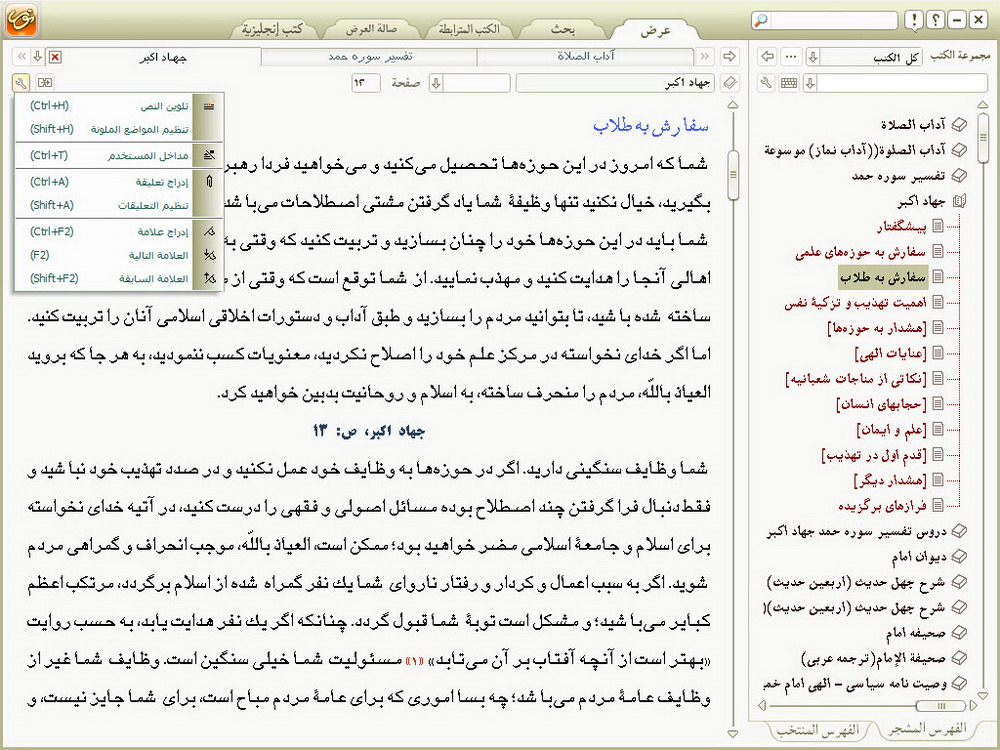The height and width of the screenshot is (750, 1000).
Task: Click the book icon beside جهاد اكبر title field
Action: point(730,83)
